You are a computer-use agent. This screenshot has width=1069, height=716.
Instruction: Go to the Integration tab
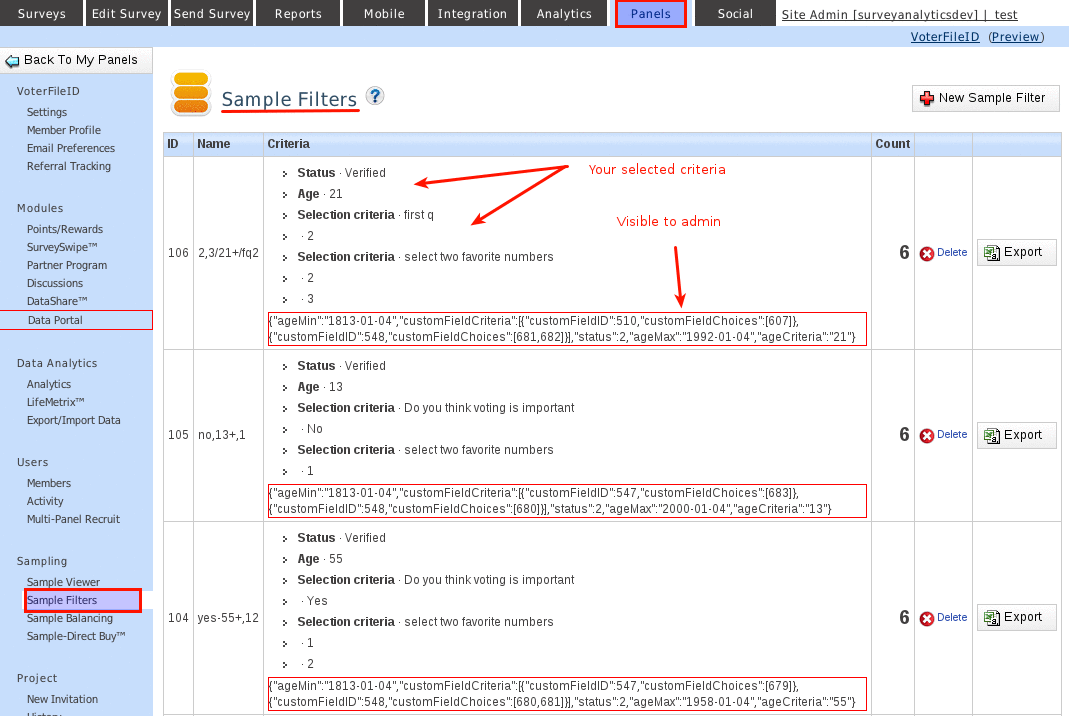pos(472,14)
